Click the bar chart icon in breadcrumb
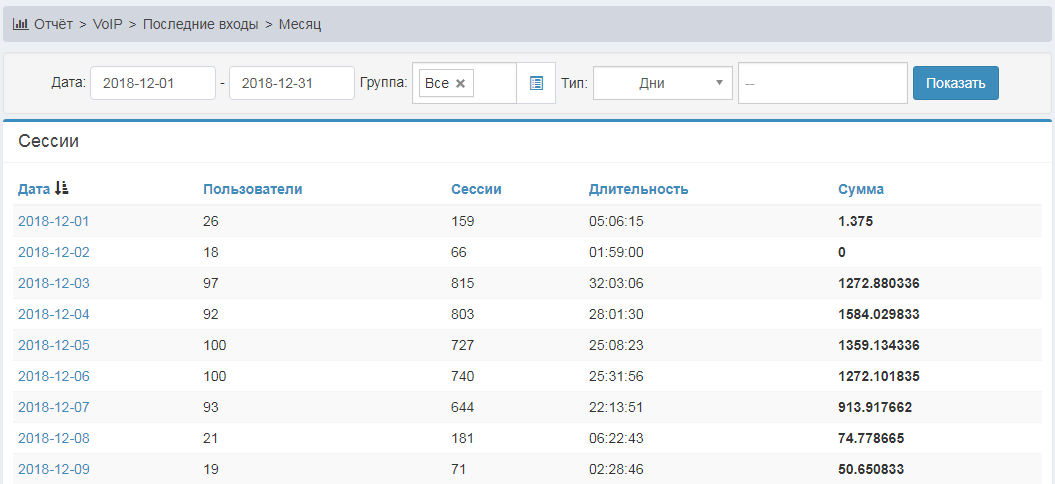This screenshot has width=1055, height=484. pos(20,24)
